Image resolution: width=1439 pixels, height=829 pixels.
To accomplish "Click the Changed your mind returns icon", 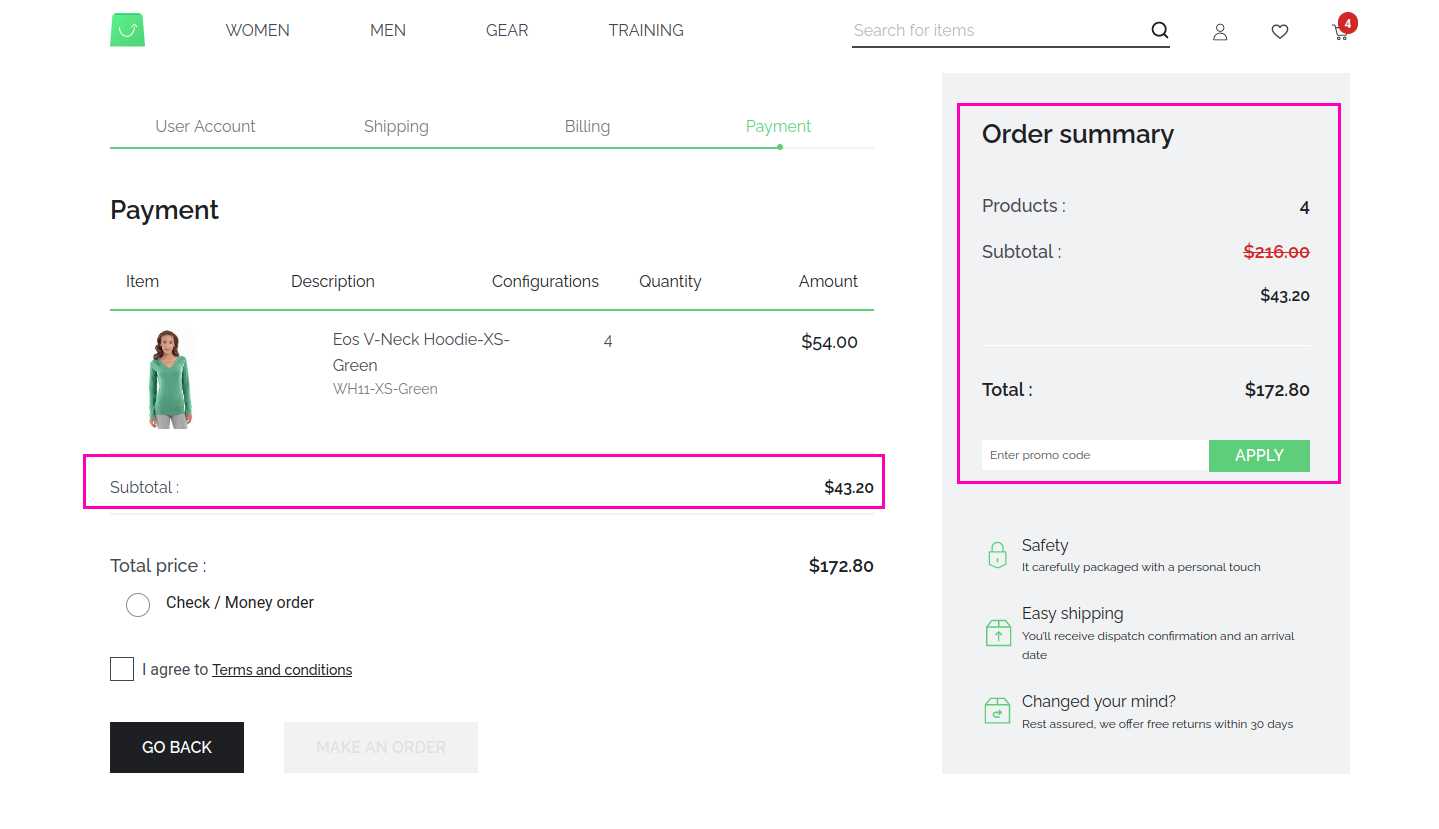I will point(997,710).
